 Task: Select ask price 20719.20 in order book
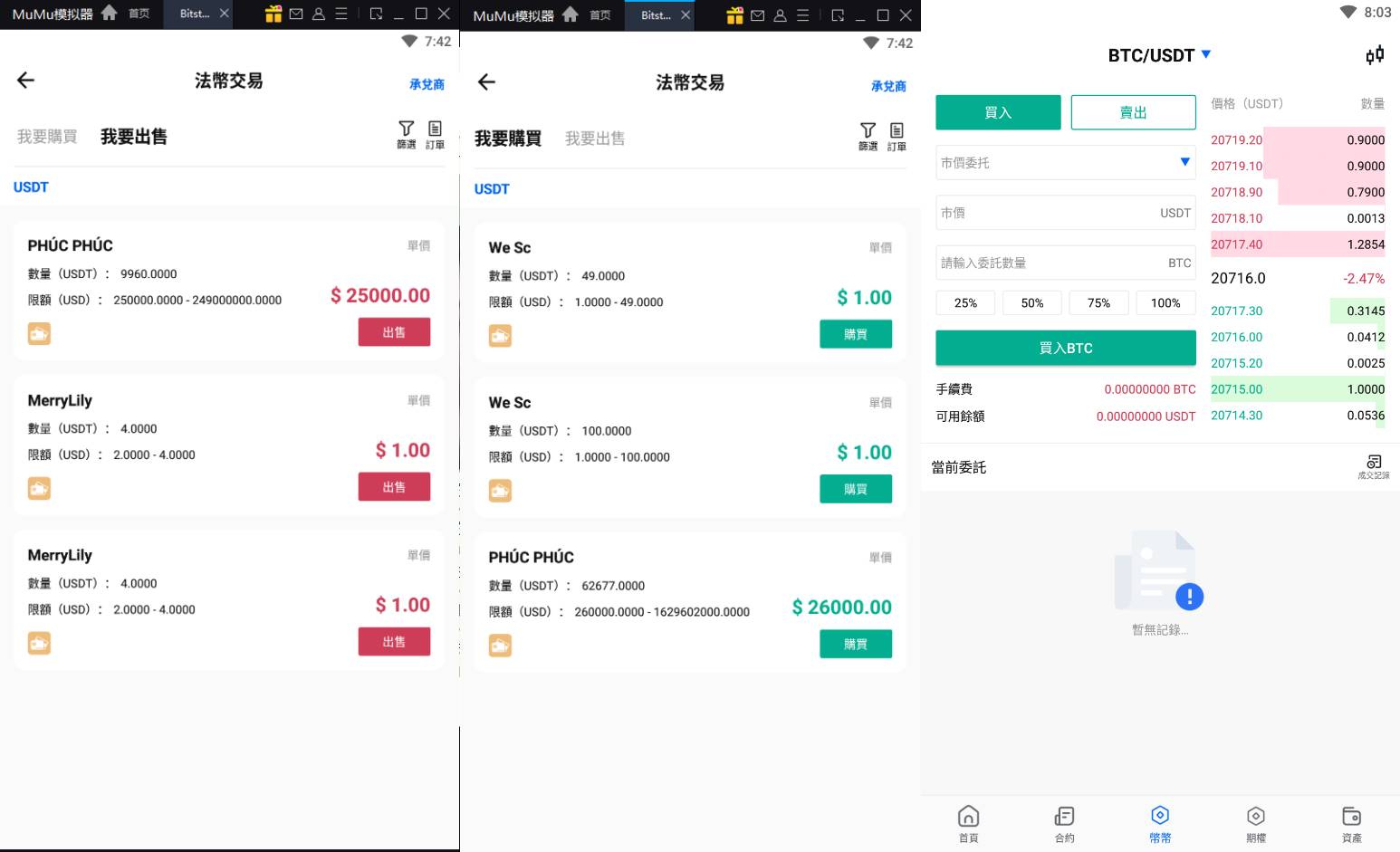1236,140
